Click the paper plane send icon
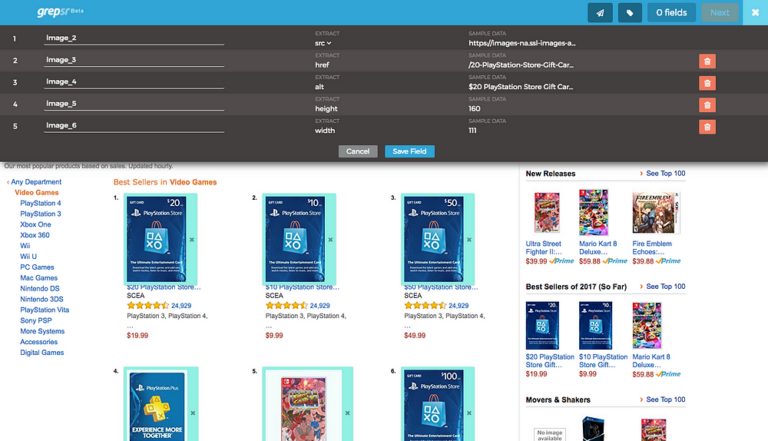Image resolution: width=768 pixels, height=441 pixels. (x=600, y=13)
